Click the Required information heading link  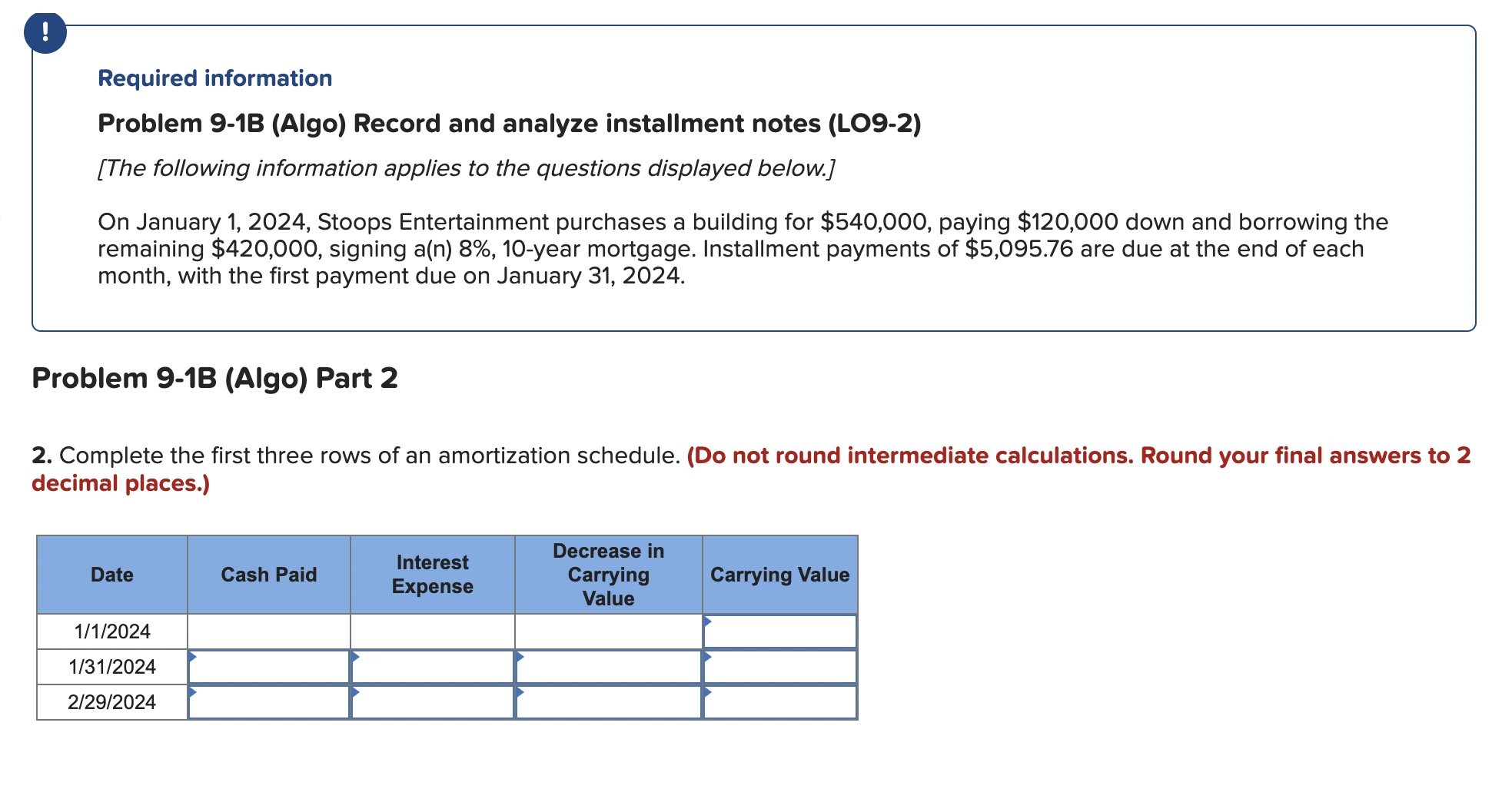click(214, 78)
